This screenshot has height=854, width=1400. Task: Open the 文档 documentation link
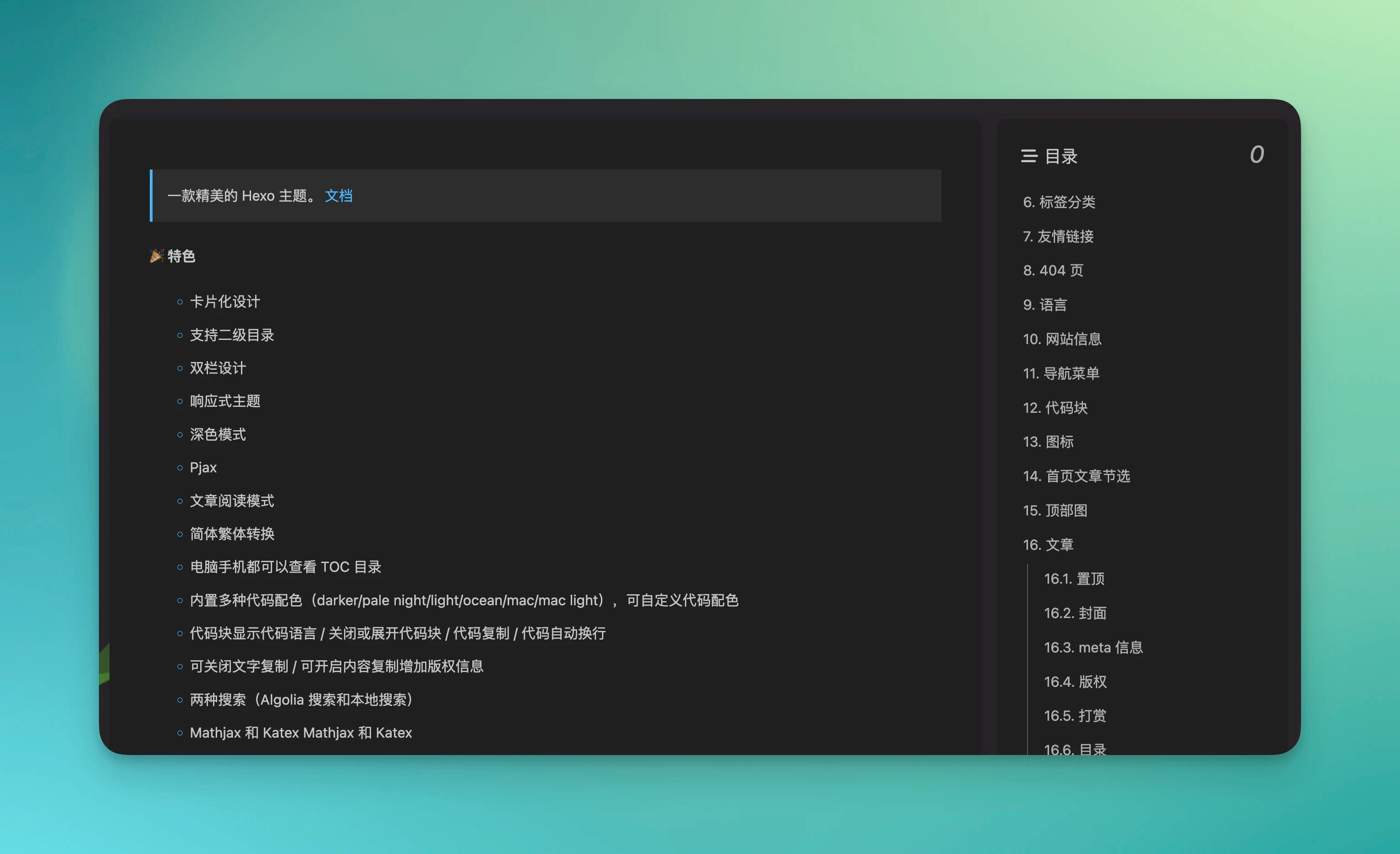[339, 196]
